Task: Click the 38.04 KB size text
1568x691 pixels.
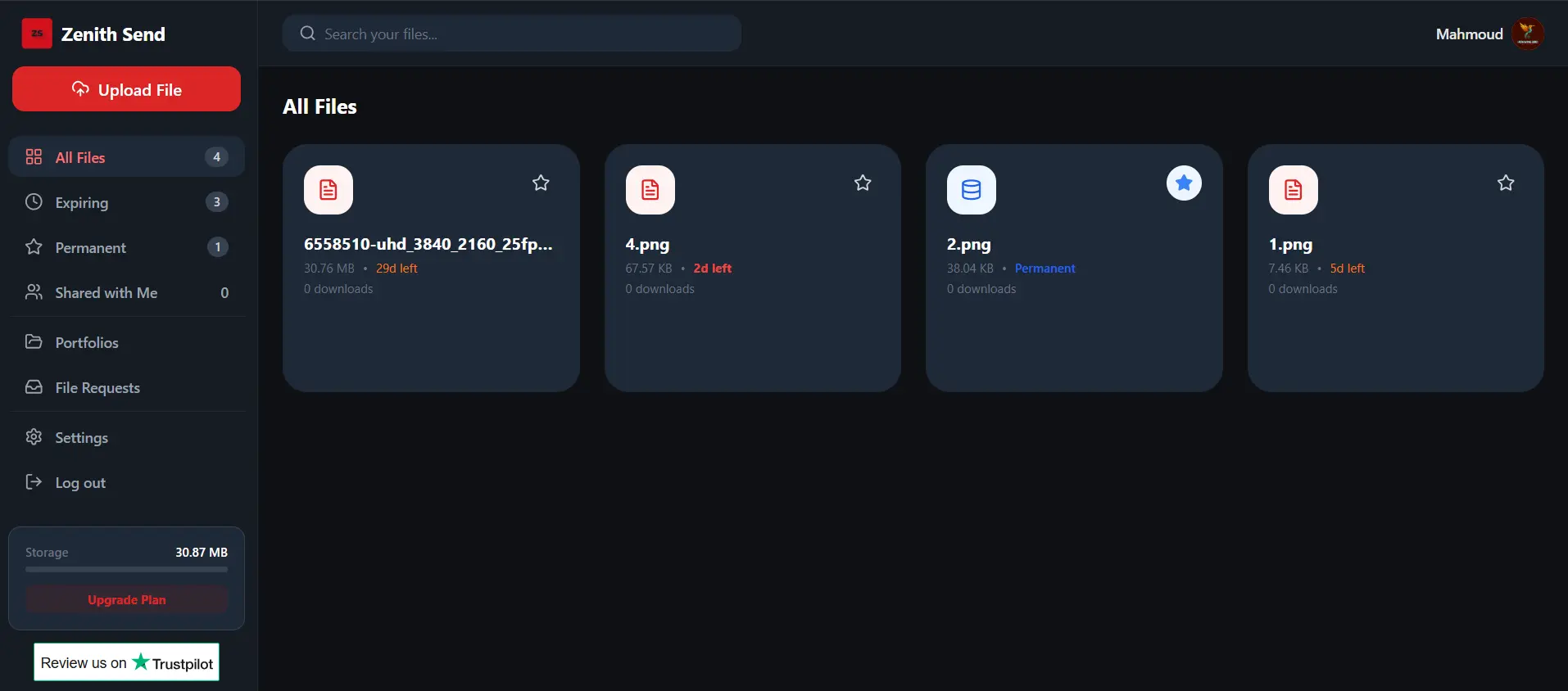Action: [970, 268]
